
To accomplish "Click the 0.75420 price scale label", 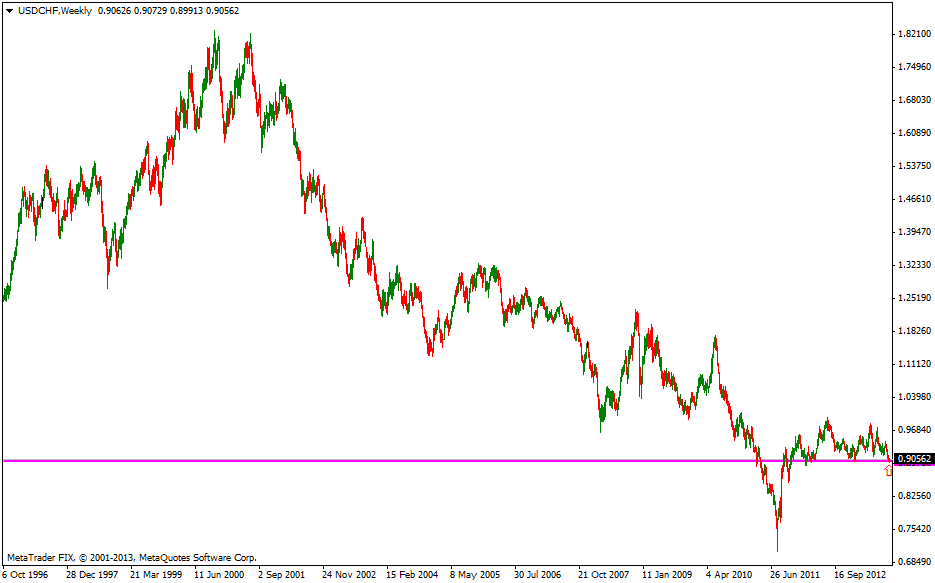I will [914, 529].
